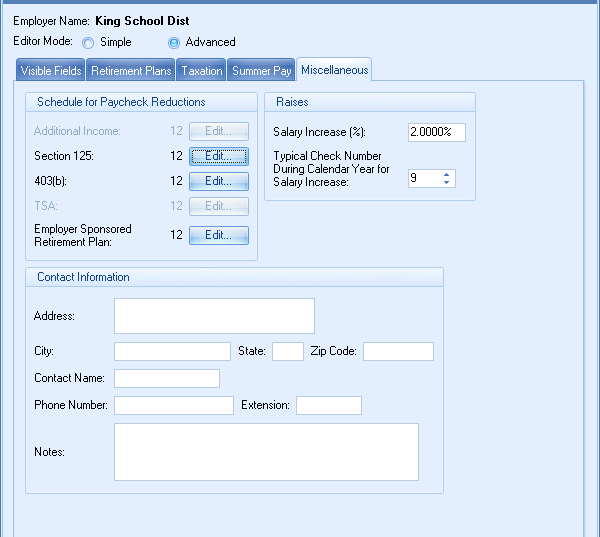Screen dimensions: 600x537
Task: Click the Contact Name field
Action: (x=166, y=378)
